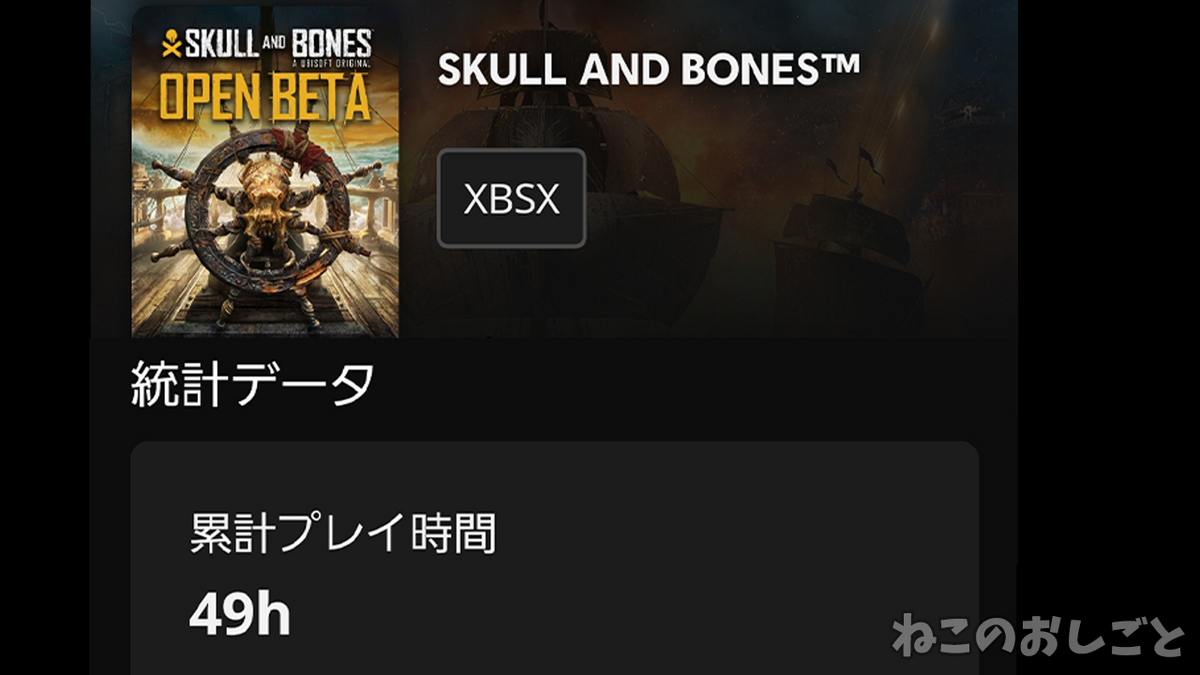Click the ねこのおしごと watermark
This screenshot has width=1200, height=675.
point(1037,635)
